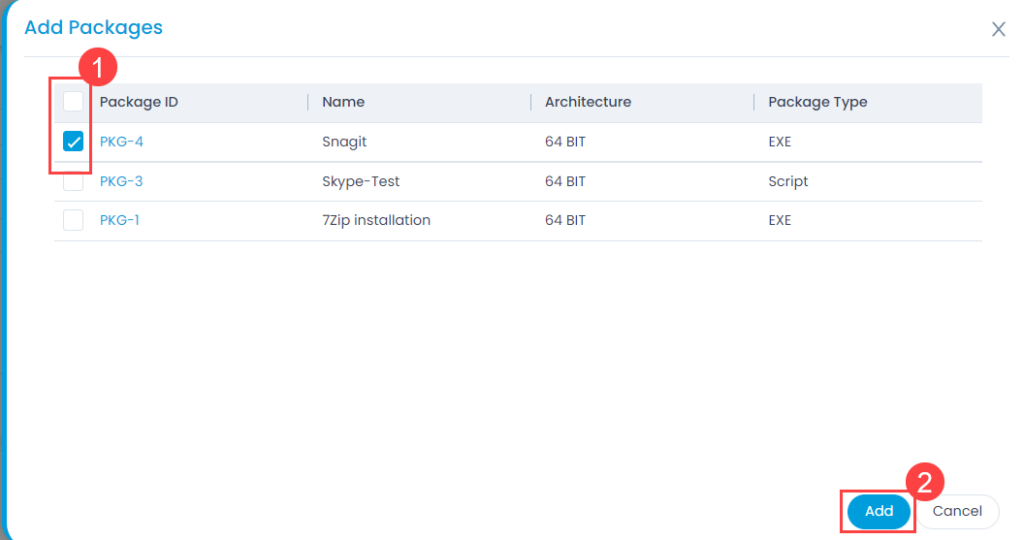Select the Snagit name cell
Screen dimensions: 1024x540
tap(344, 142)
